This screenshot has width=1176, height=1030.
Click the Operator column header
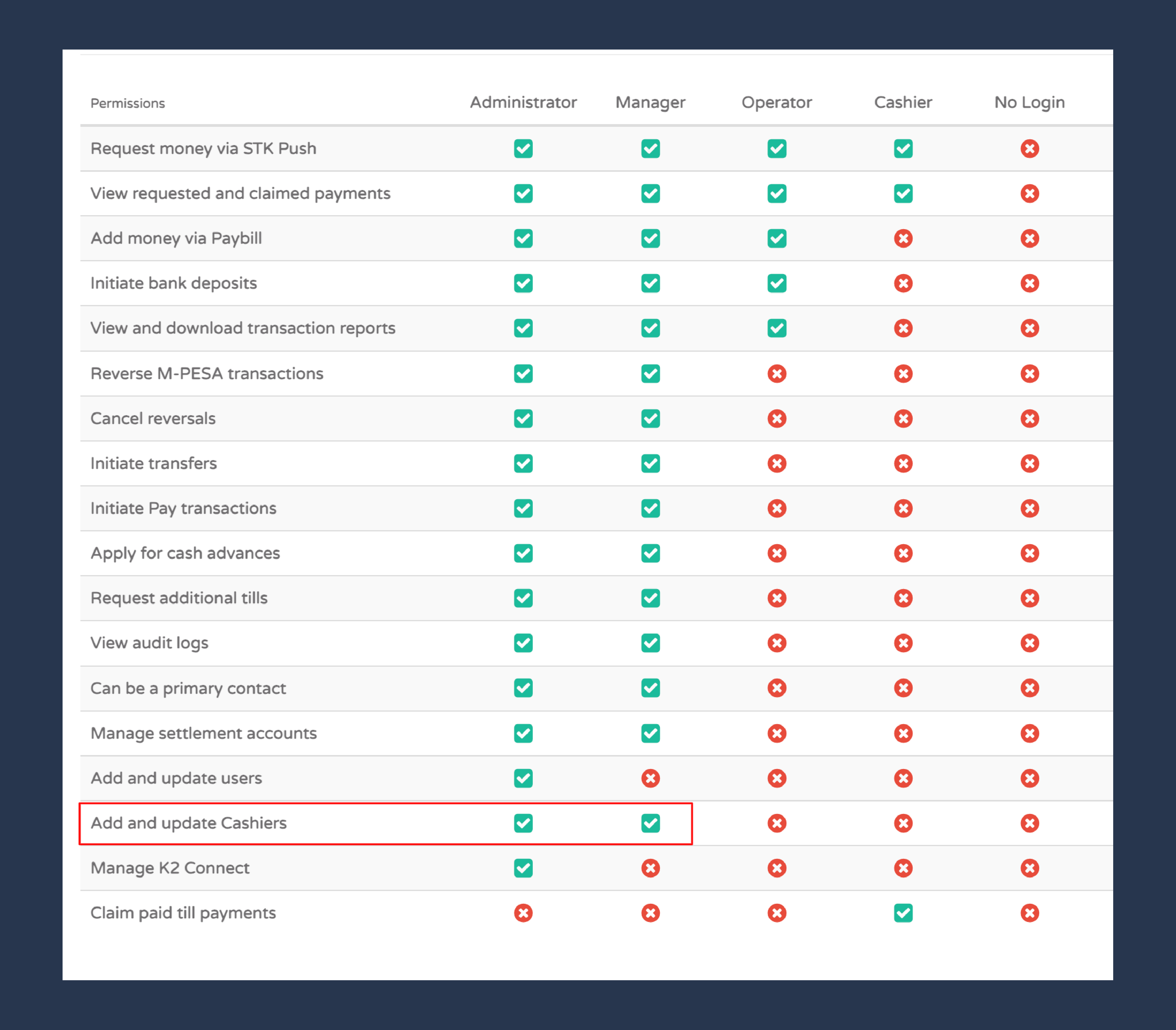tap(776, 102)
